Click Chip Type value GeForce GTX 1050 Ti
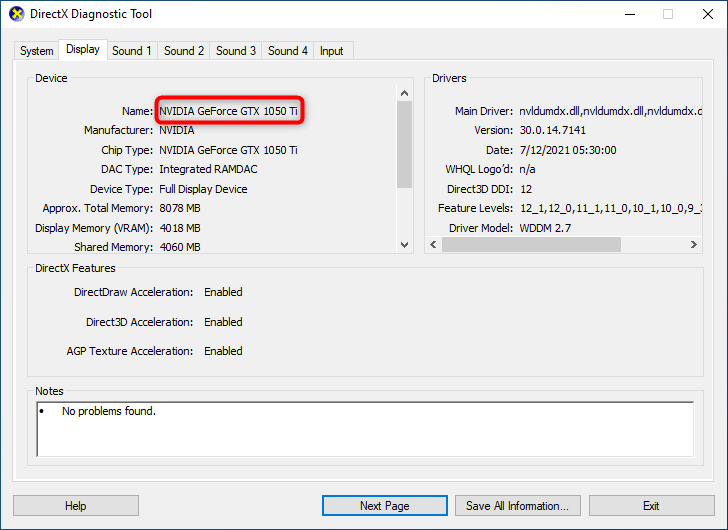This screenshot has height=530, width=728. pyautogui.click(x=228, y=150)
